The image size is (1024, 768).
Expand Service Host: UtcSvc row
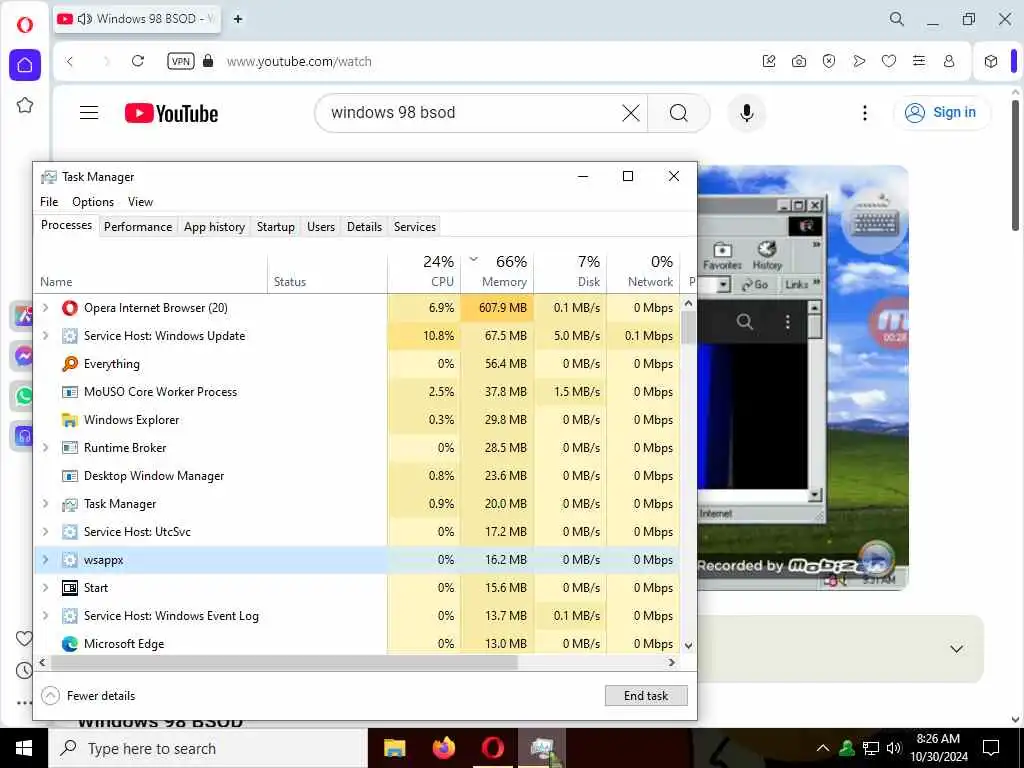tap(45, 532)
